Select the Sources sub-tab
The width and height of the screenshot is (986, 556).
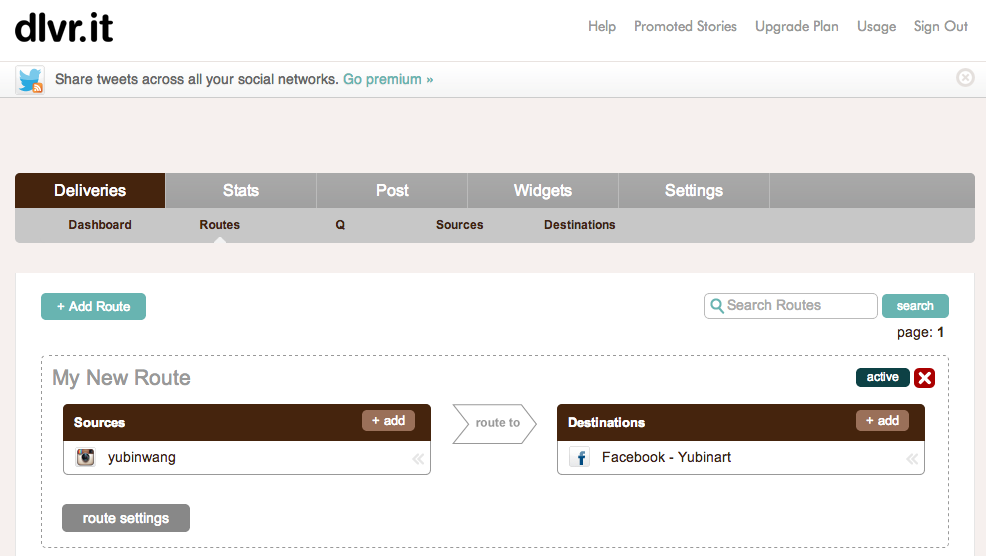pyautogui.click(x=460, y=225)
